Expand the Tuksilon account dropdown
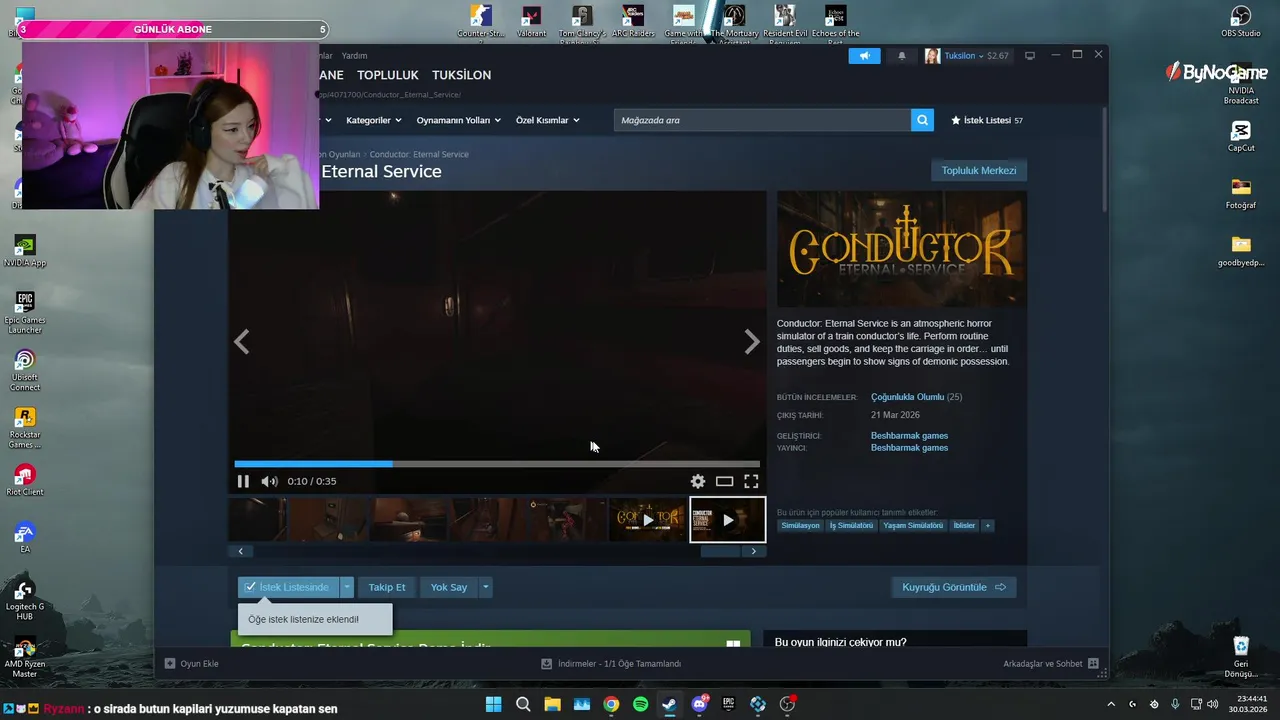1280x720 pixels. coord(966,56)
